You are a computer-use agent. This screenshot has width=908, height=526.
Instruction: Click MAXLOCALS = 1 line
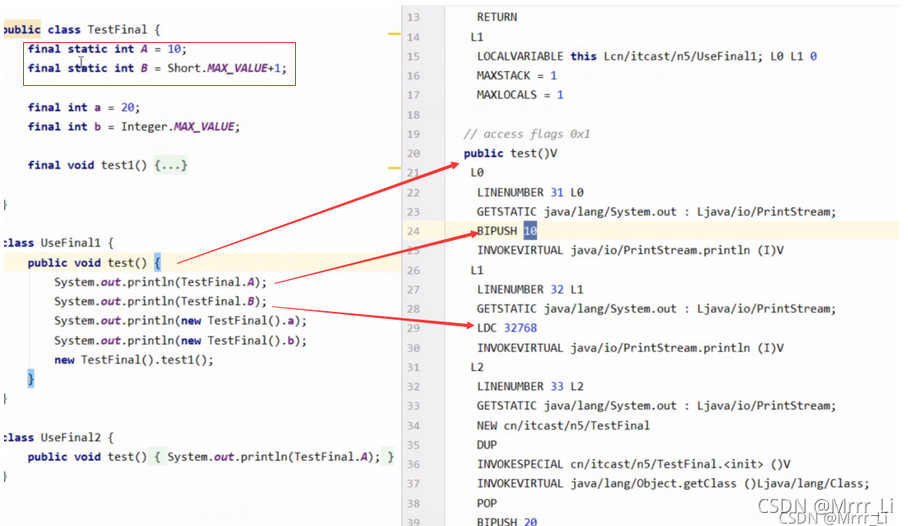(520, 95)
